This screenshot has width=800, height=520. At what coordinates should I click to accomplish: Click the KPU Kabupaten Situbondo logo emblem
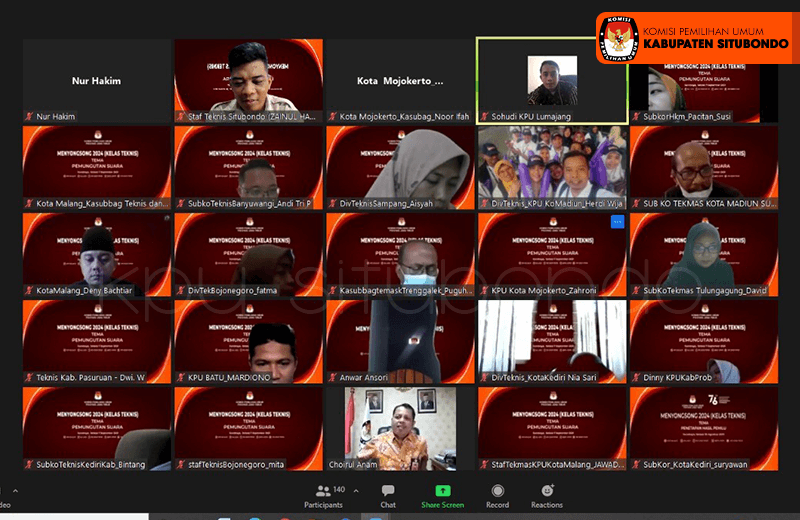(618, 38)
